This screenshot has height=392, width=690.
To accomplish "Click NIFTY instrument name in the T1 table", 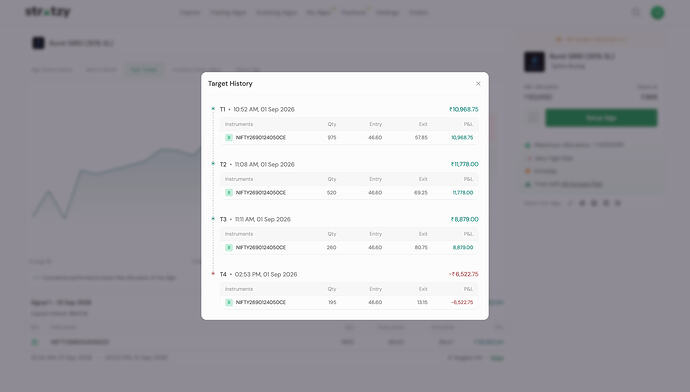I will click(x=261, y=138).
